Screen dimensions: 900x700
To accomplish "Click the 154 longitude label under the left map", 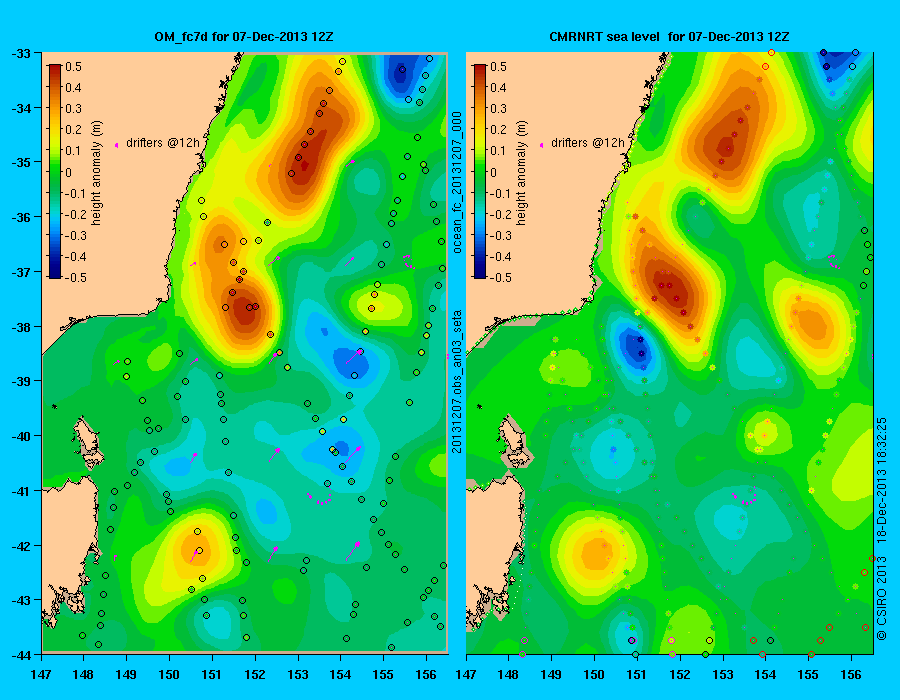I will click(x=340, y=675).
